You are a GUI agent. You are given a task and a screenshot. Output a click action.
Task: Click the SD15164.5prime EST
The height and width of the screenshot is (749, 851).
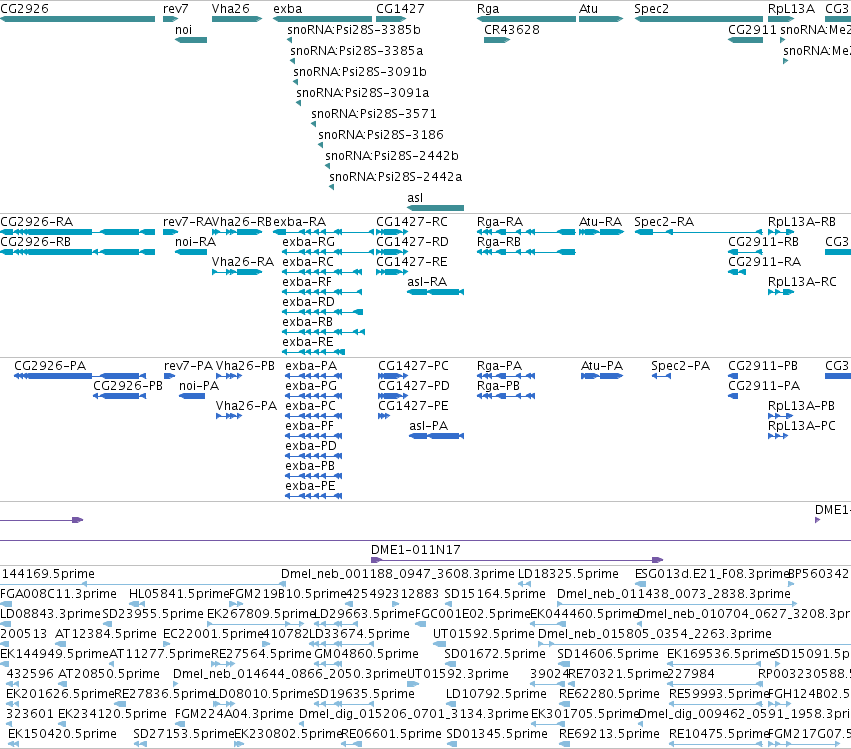tap(448, 604)
